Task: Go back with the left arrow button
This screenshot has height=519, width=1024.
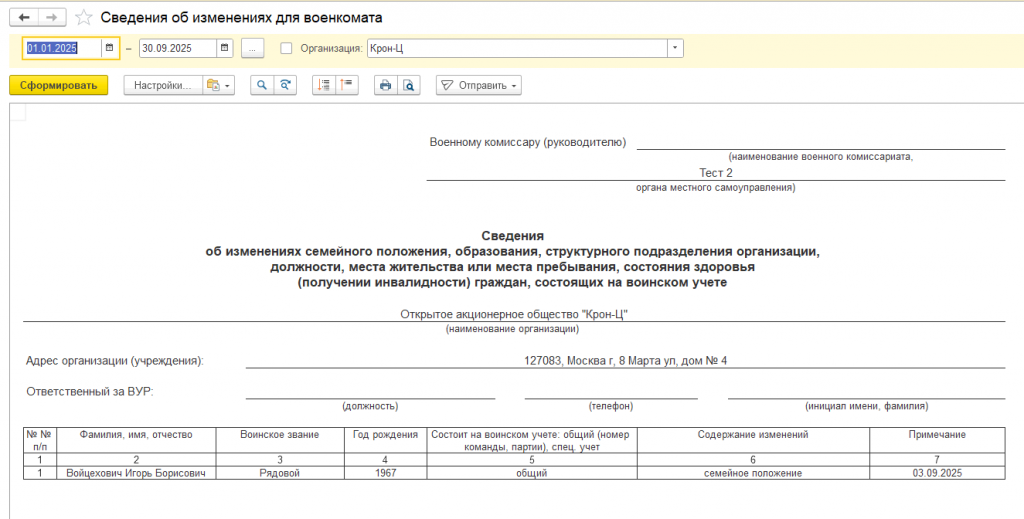Action: 24,18
